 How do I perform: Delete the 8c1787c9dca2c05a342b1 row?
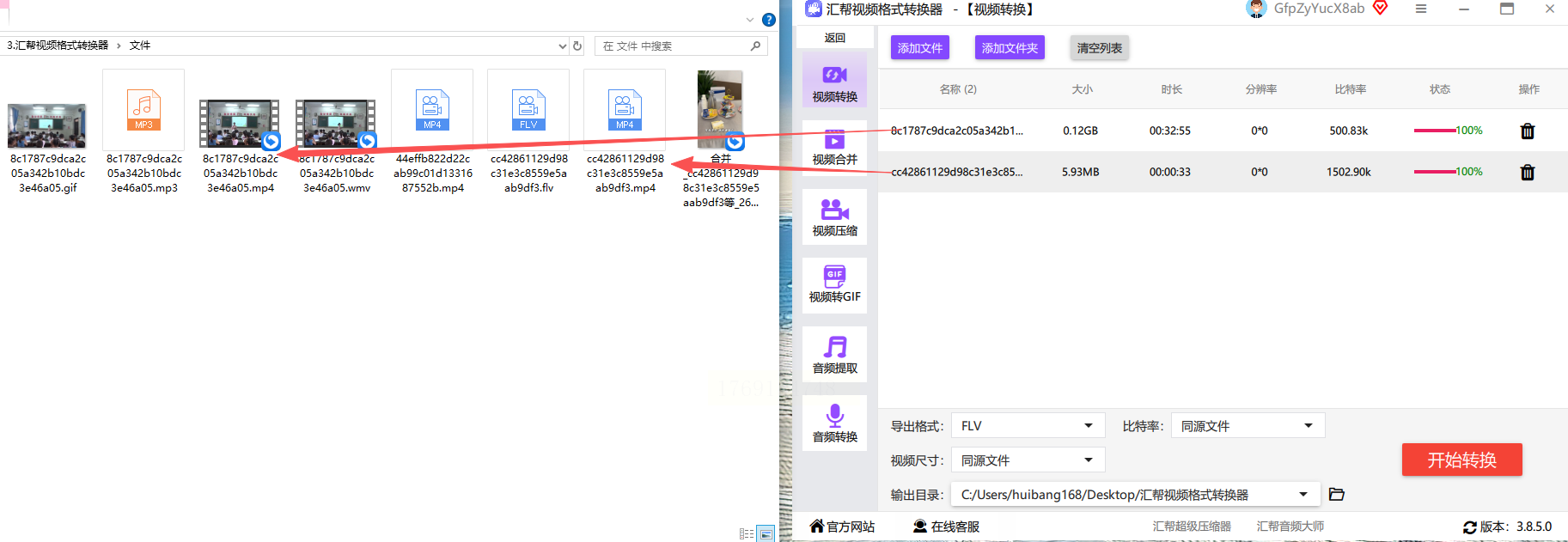(x=1527, y=131)
